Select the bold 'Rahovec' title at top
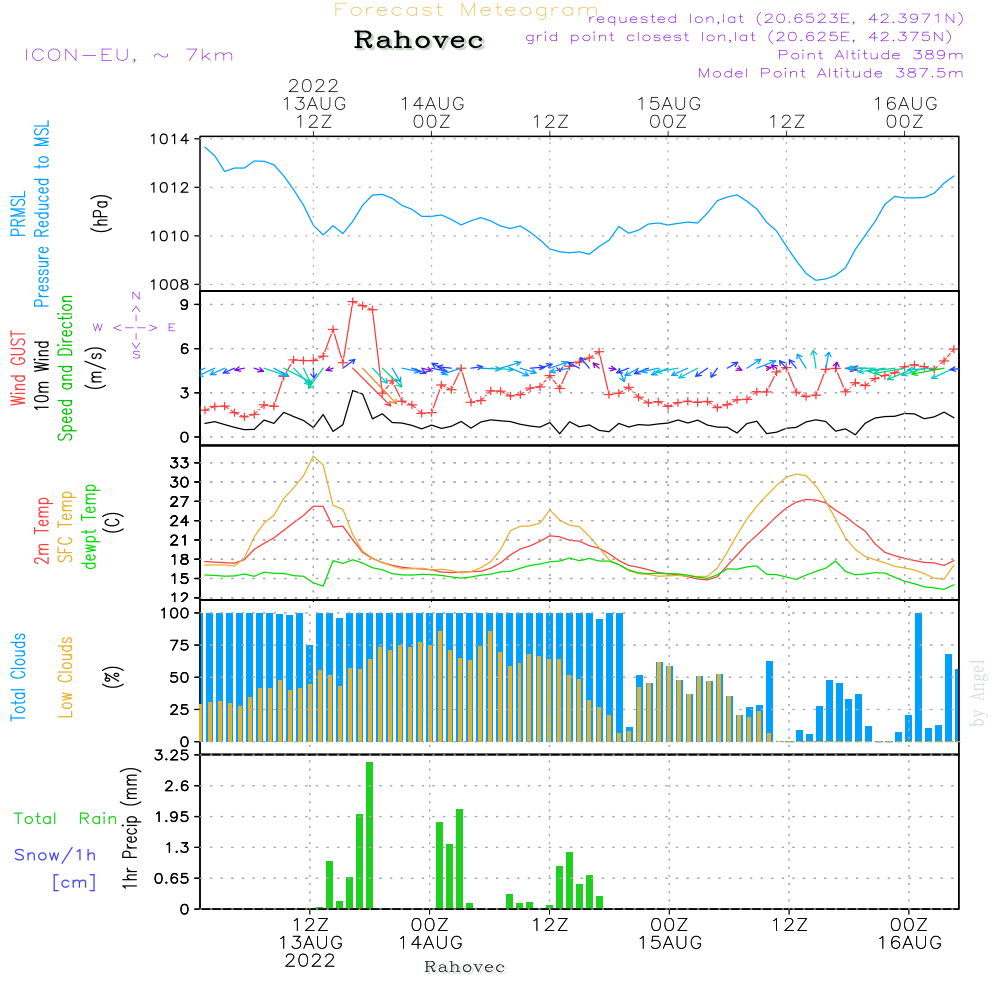 point(419,40)
